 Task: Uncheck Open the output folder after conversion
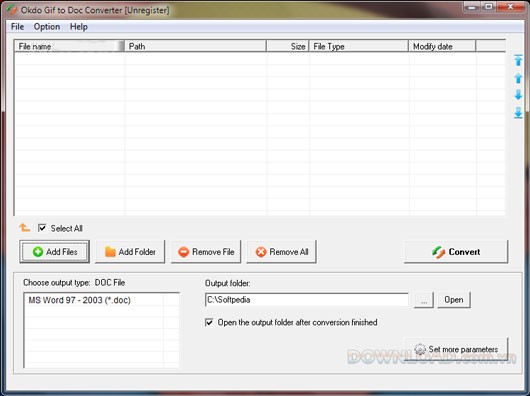[x=209, y=322]
